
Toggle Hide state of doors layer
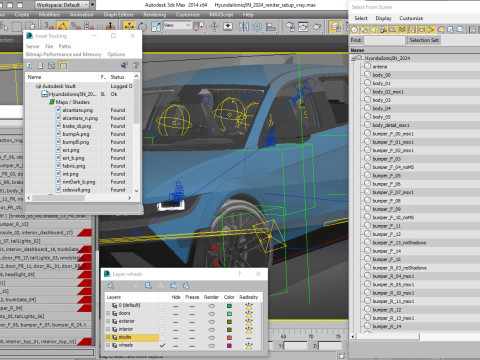click(x=176, y=314)
